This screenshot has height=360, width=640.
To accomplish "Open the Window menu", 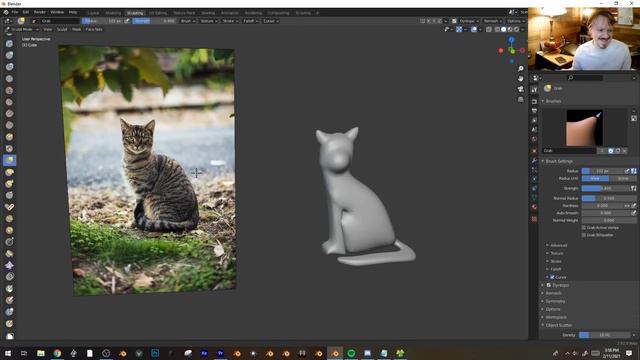I will pos(57,13).
